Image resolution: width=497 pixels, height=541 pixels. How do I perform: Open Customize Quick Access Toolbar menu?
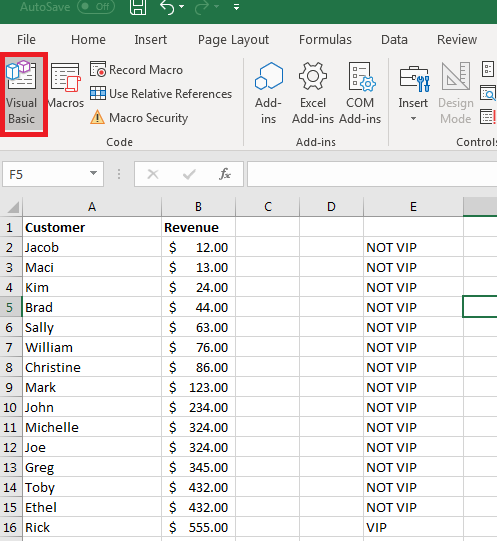[236, 7]
